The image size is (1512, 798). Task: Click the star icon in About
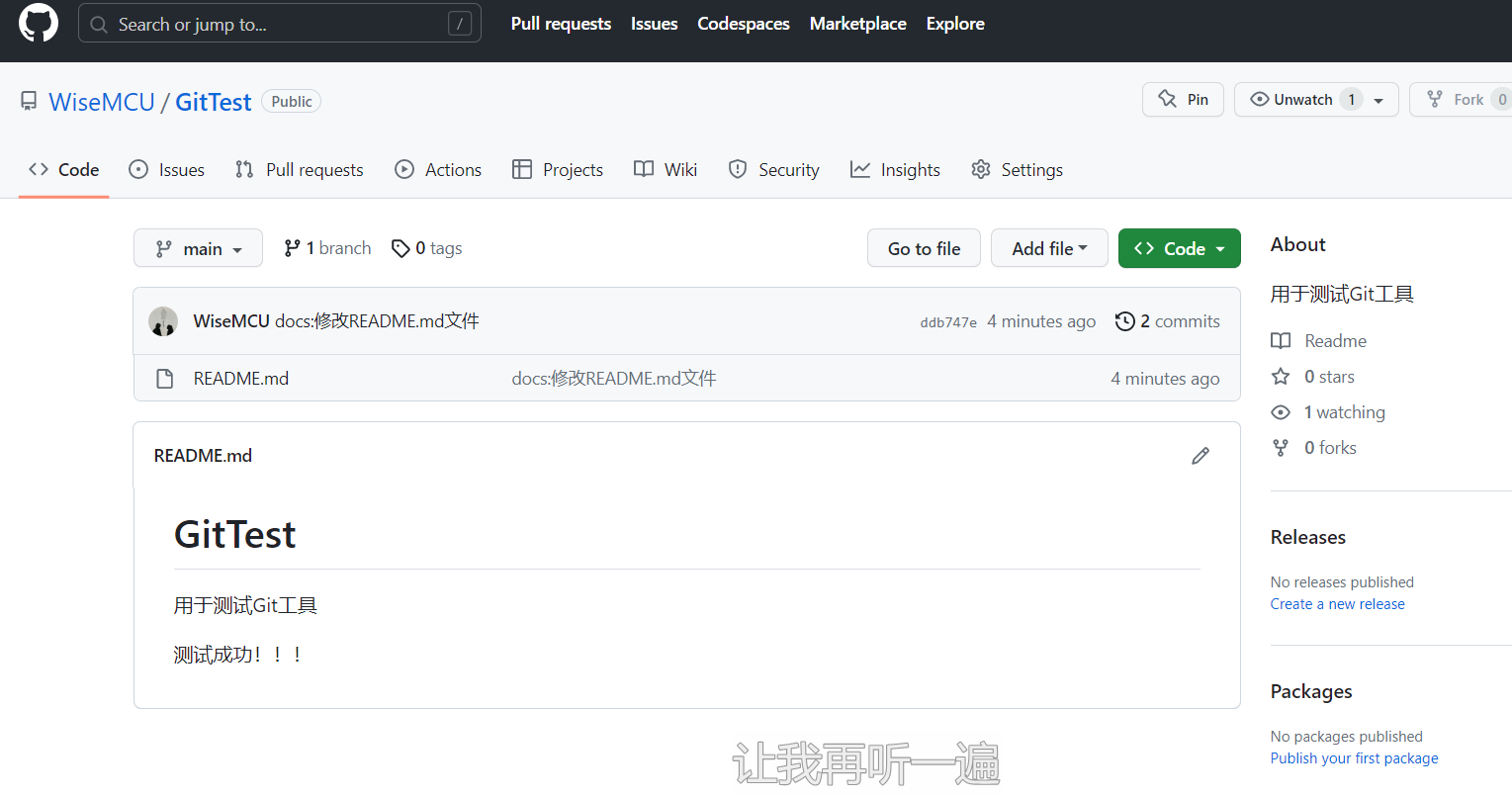pyautogui.click(x=1281, y=377)
